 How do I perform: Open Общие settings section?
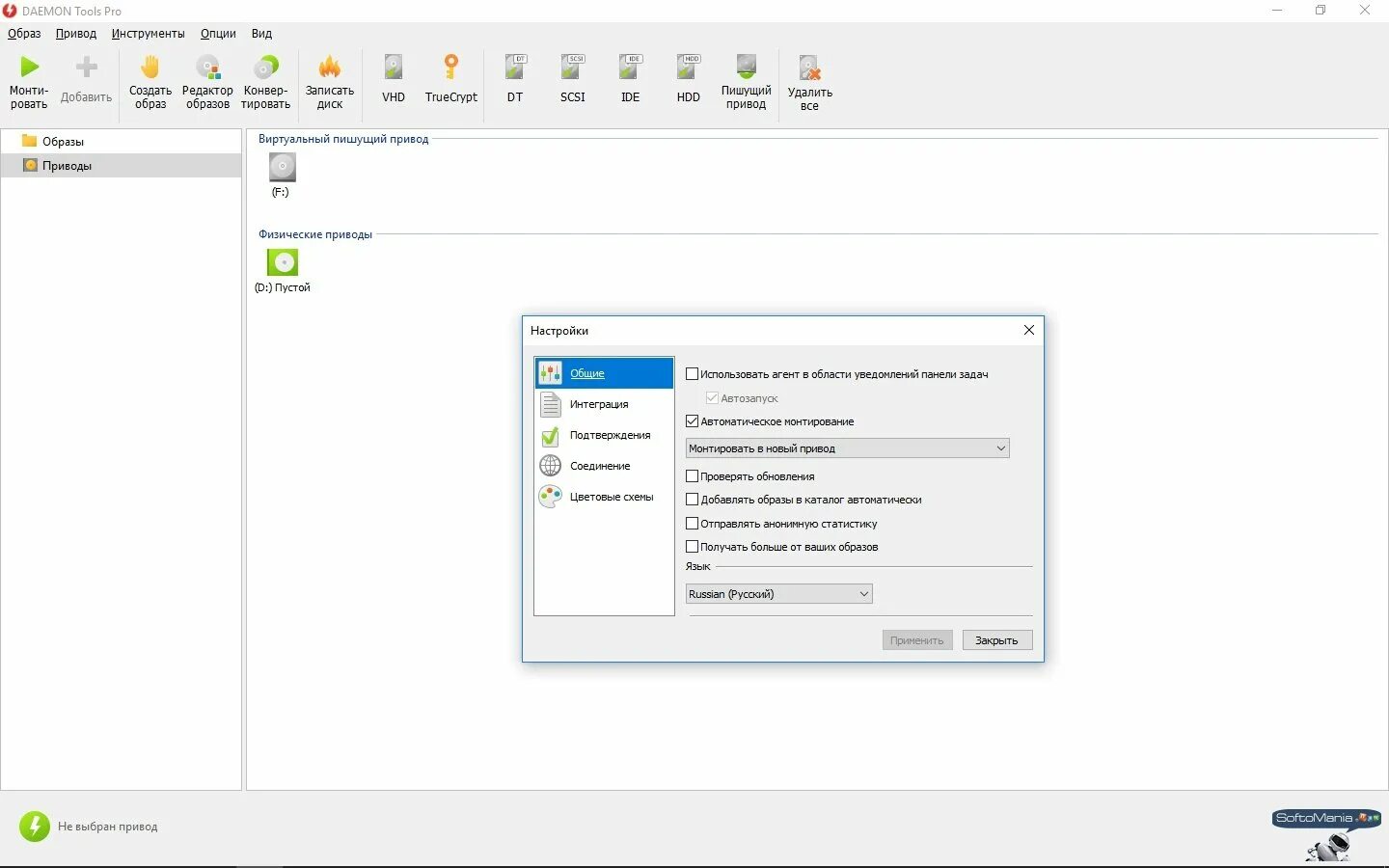(x=604, y=373)
